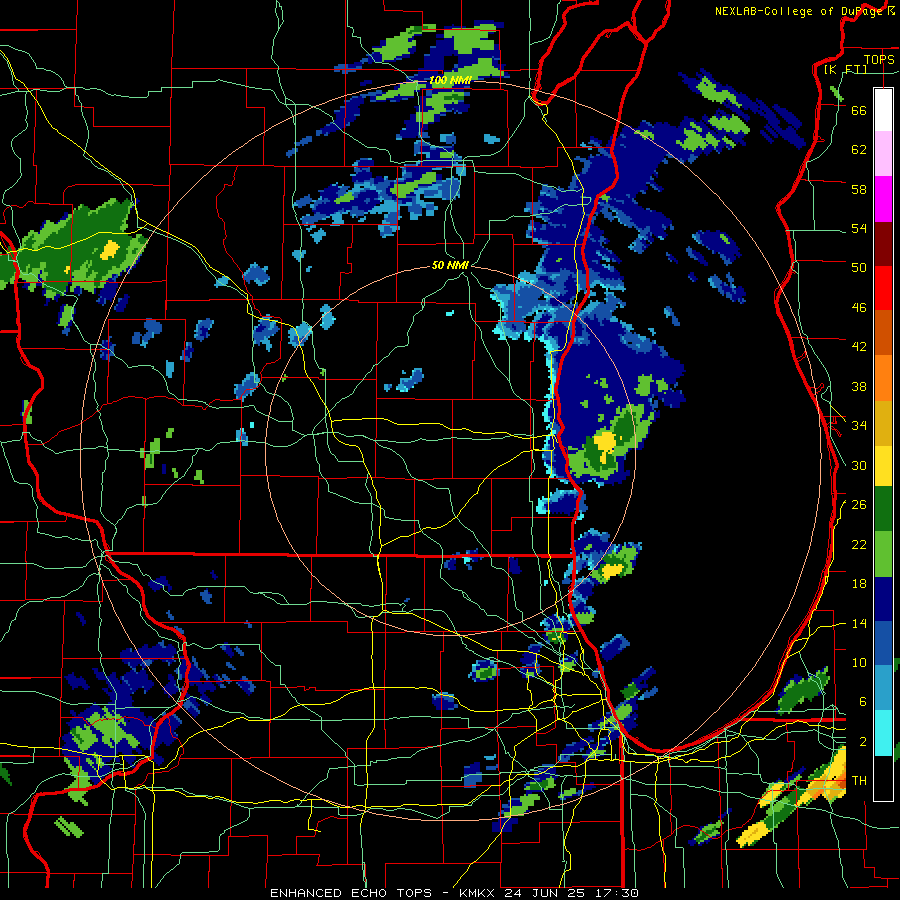900x900 pixels.
Task: Click the black threshold legend band
Action: point(883,778)
